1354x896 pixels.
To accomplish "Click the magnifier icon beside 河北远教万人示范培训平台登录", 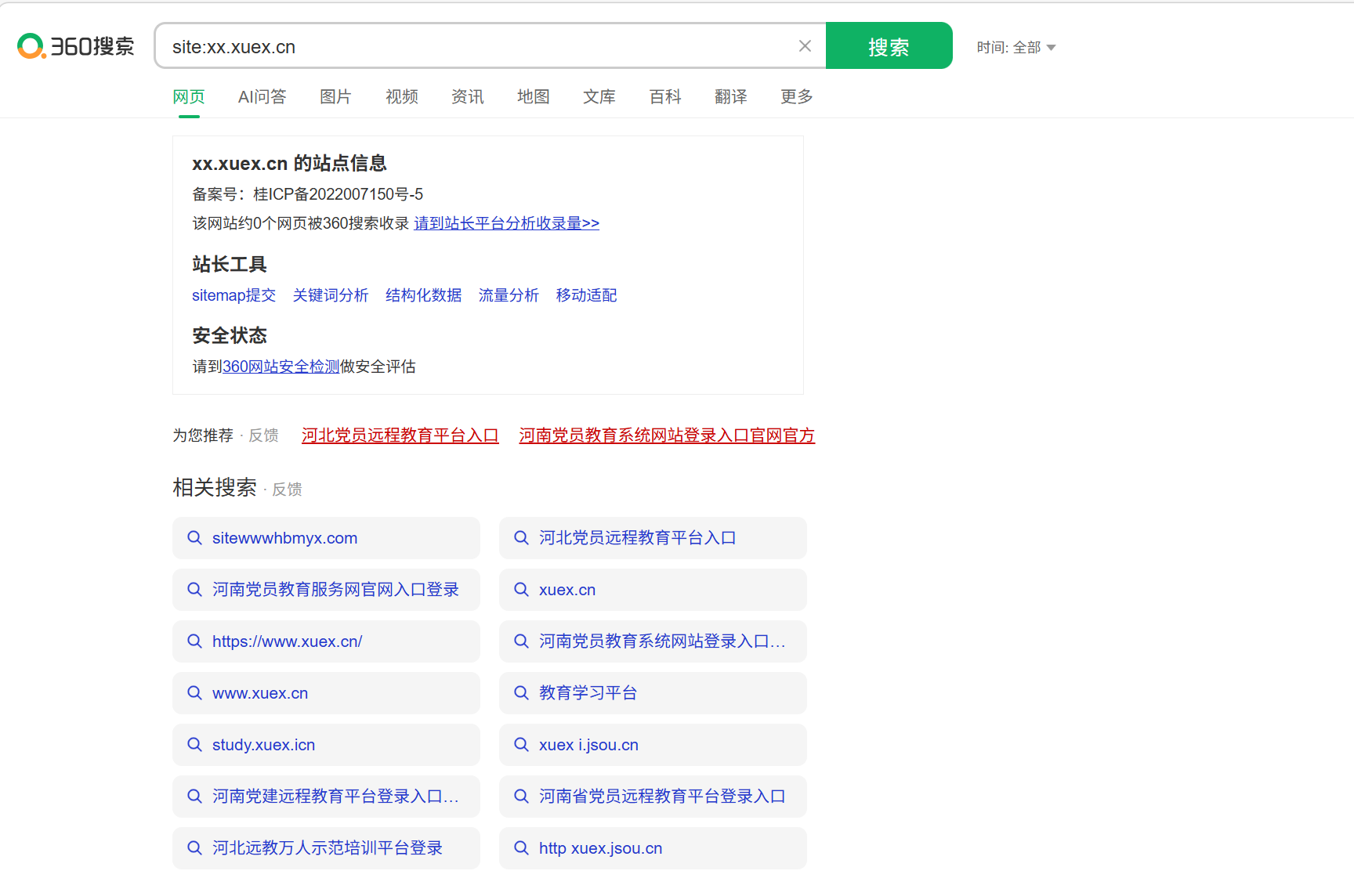I will click(x=194, y=848).
